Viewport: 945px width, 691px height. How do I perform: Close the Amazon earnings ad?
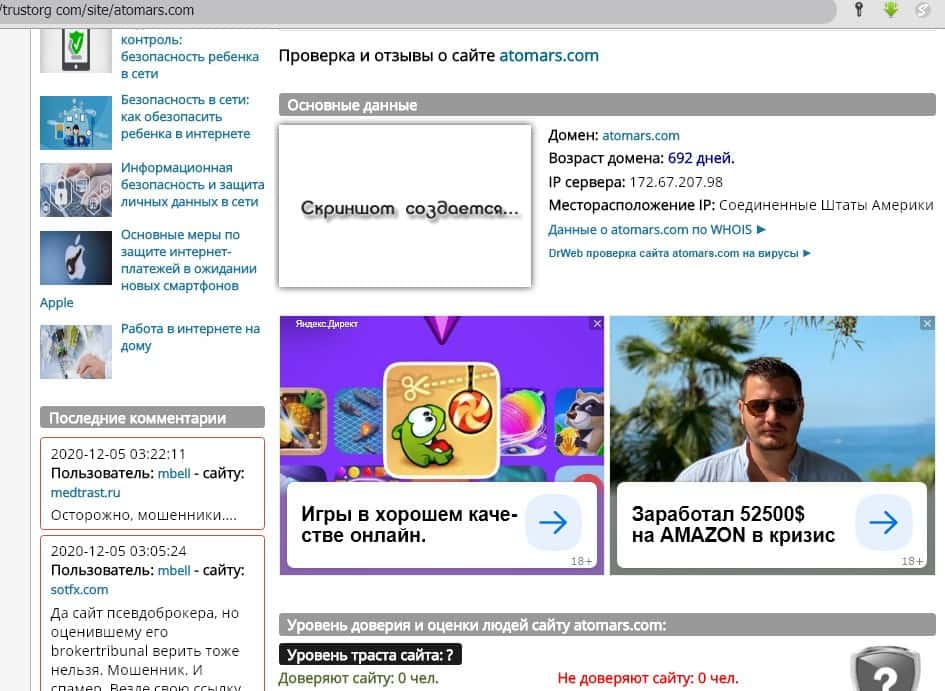pos(927,324)
